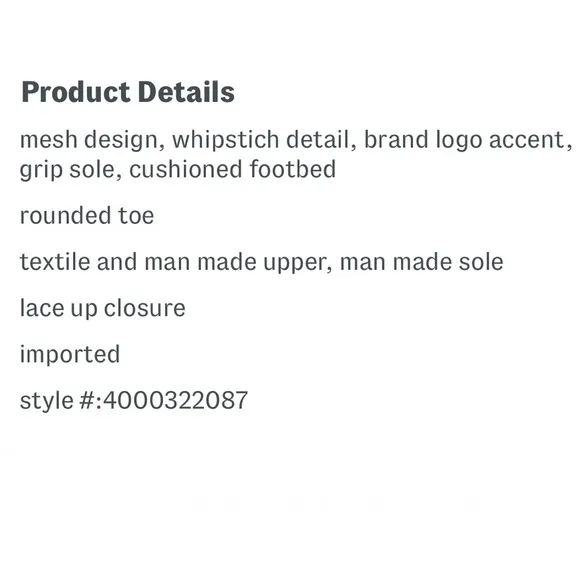Click the word "style" before the number
This screenshot has width=580, height=580.
click(x=46, y=402)
